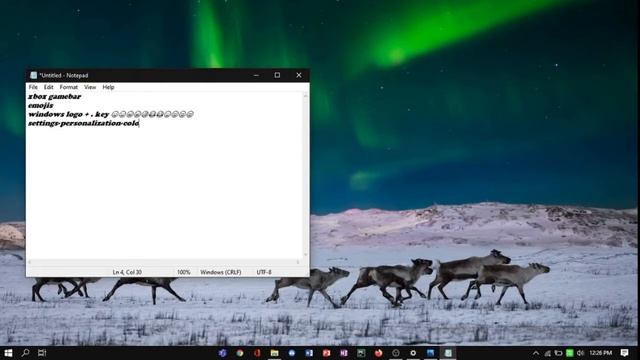Open the battery icon in system tray
This screenshot has height=360, width=640.
[x=558, y=353]
